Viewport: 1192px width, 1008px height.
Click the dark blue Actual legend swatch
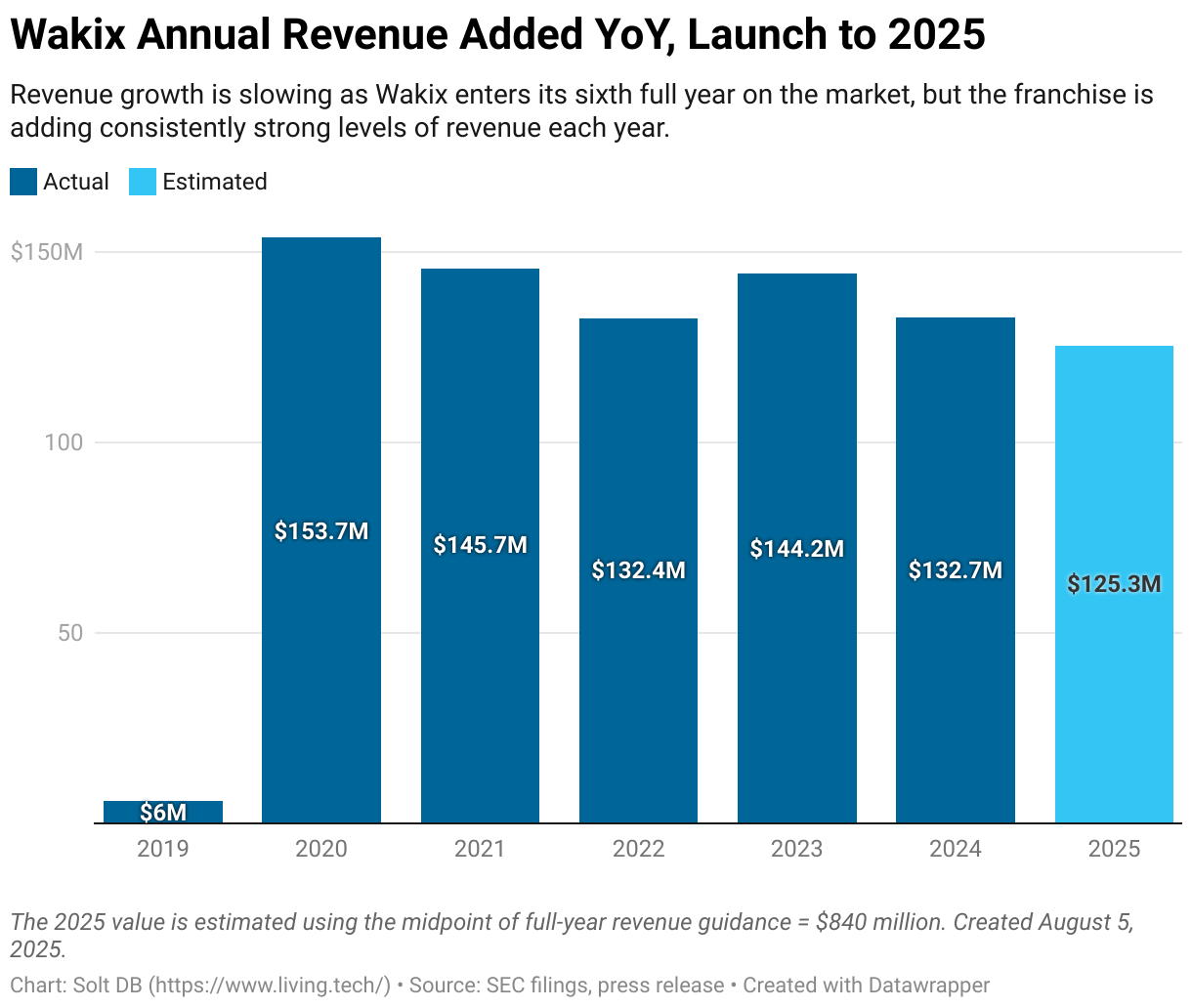pos(23,182)
